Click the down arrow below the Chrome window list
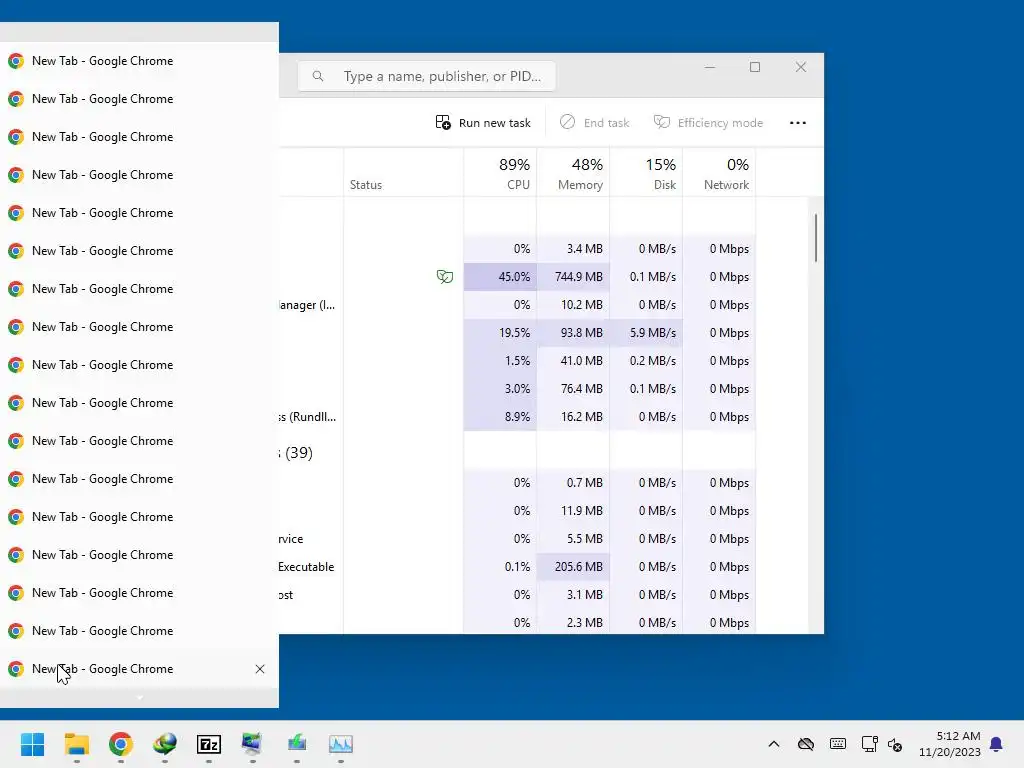The image size is (1024, 768). point(139,697)
